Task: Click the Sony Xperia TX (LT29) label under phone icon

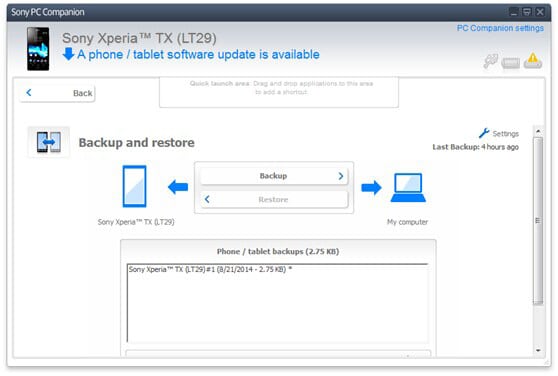Action: tap(136, 222)
